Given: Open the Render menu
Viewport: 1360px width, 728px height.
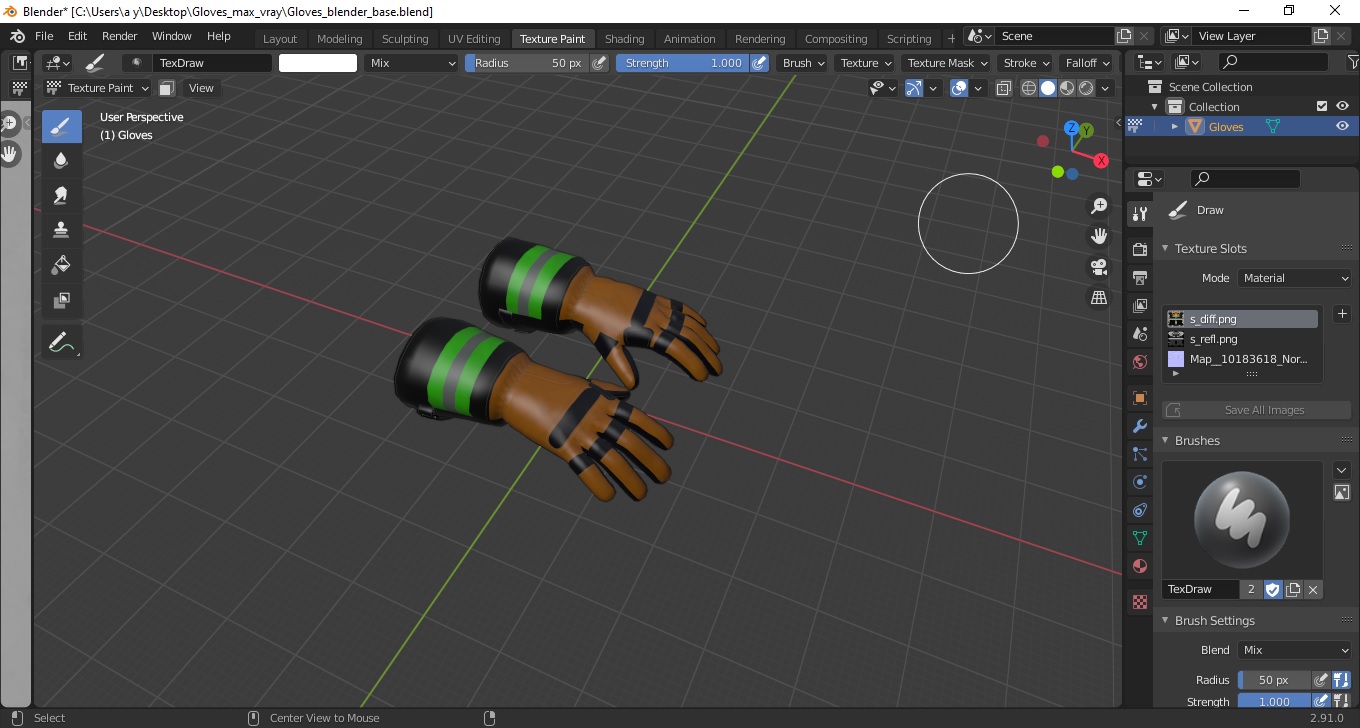Looking at the screenshot, I should tap(119, 36).
